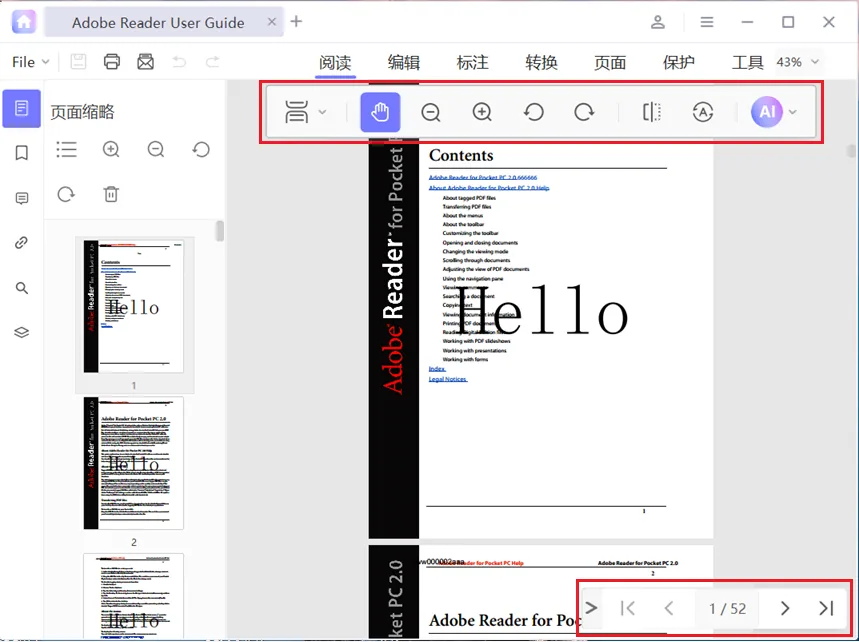Click the zoom out magnifier in reading toolbar

pyautogui.click(x=431, y=112)
